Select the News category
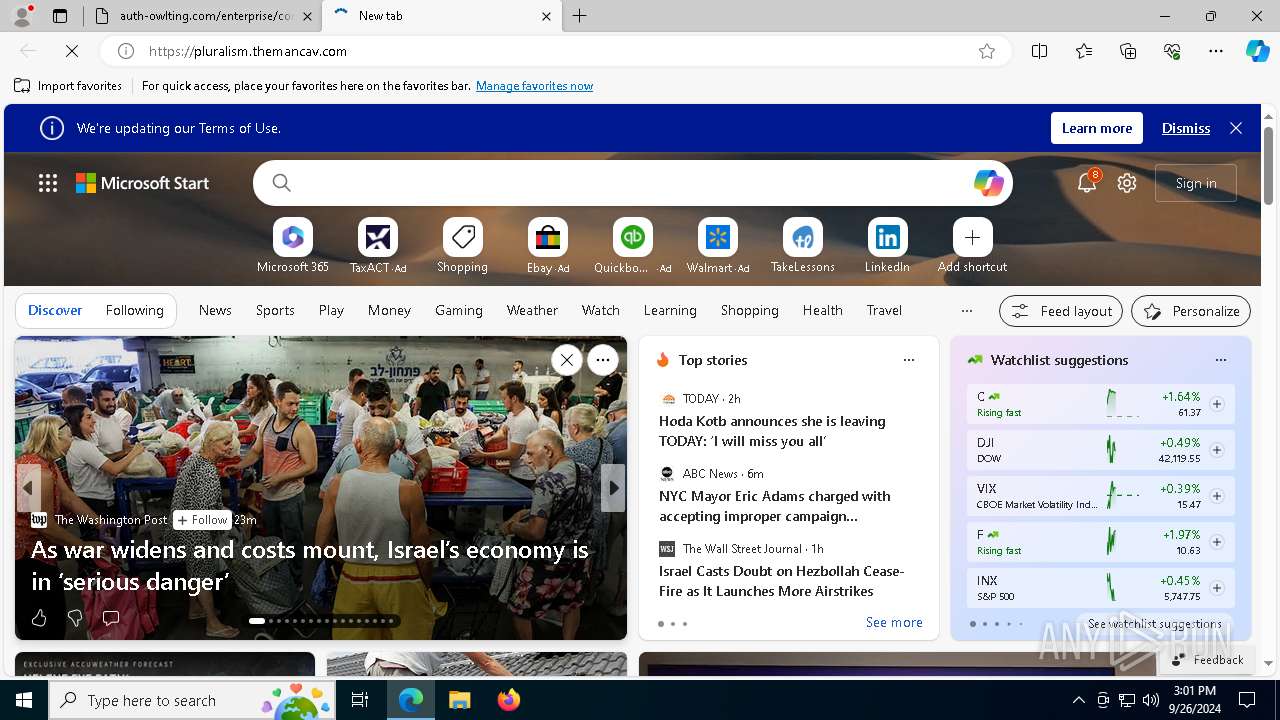The width and height of the screenshot is (1280, 720). click(x=215, y=311)
